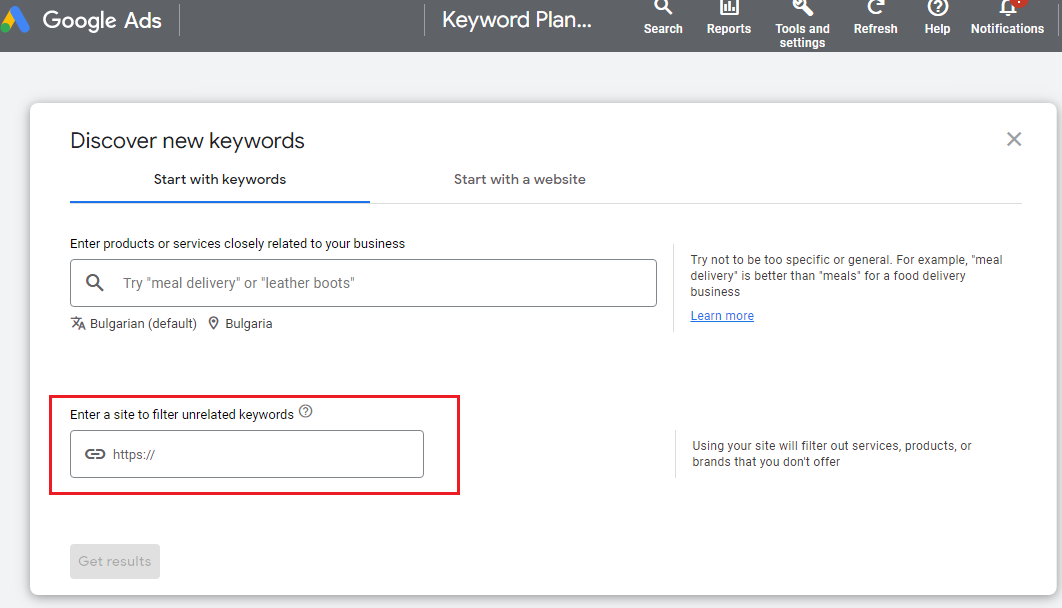Click into the https:// site filter field

pos(260,454)
